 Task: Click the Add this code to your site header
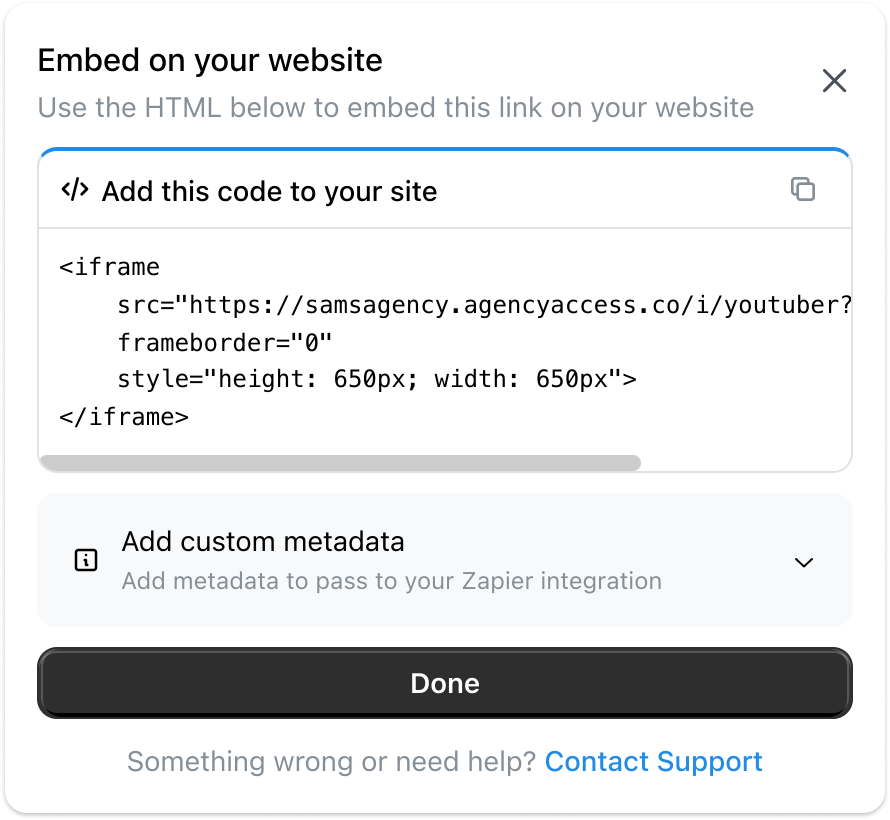tap(269, 191)
